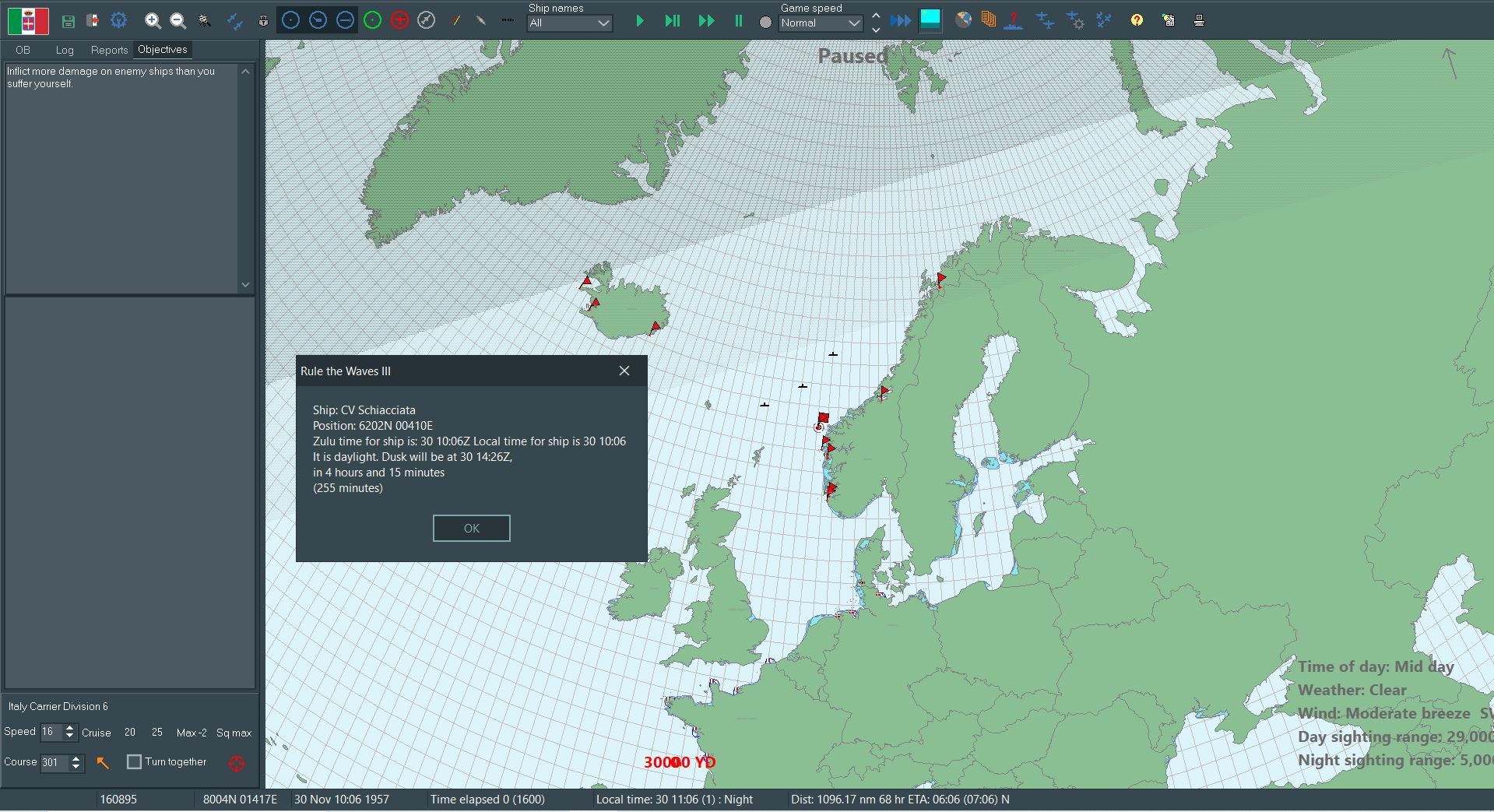Increase Course with the up stepper
This screenshot has height=812, width=1494.
(x=76, y=759)
